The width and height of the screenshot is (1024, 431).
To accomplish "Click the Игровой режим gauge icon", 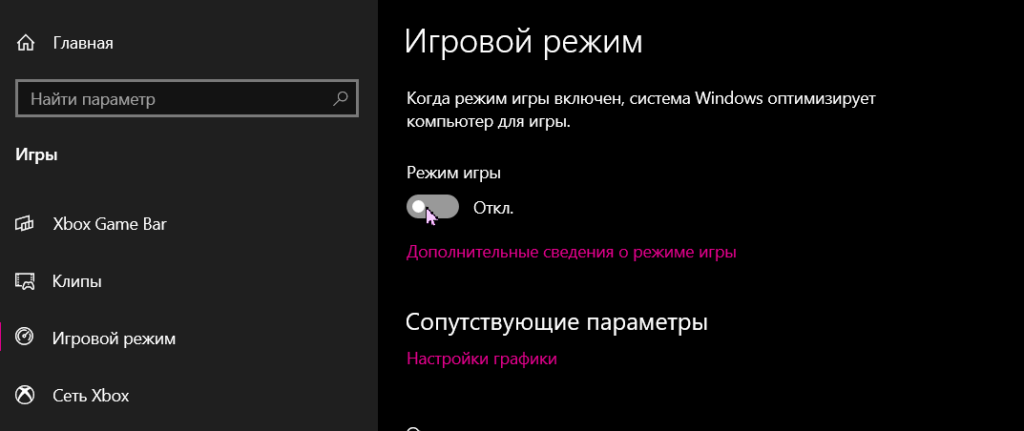I will [27, 338].
